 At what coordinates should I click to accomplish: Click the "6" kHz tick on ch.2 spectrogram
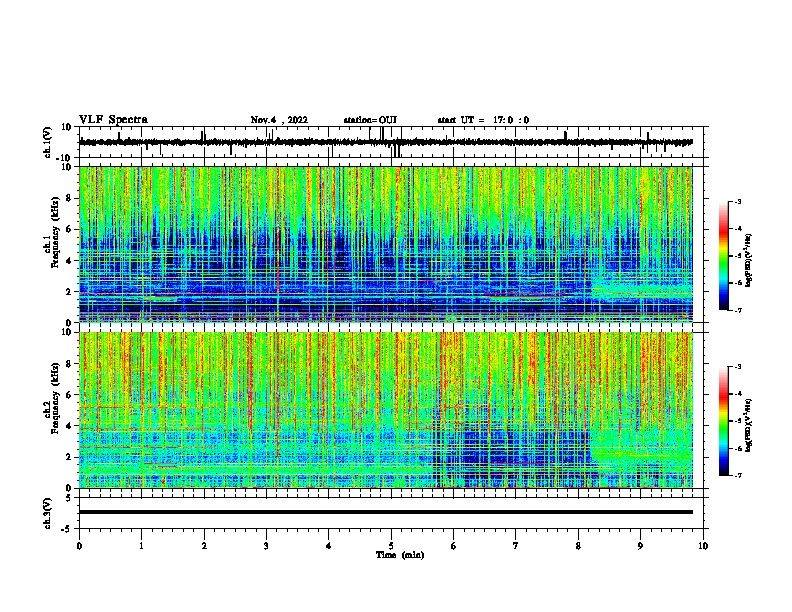point(70,395)
